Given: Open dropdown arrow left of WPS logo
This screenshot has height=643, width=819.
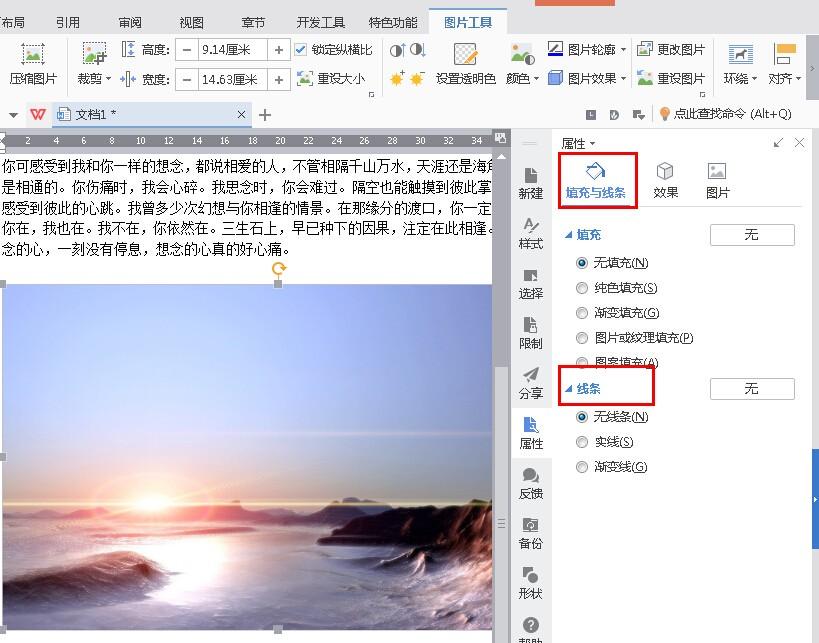Looking at the screenshot, I should pyautogui.click(x=14, y=114).
